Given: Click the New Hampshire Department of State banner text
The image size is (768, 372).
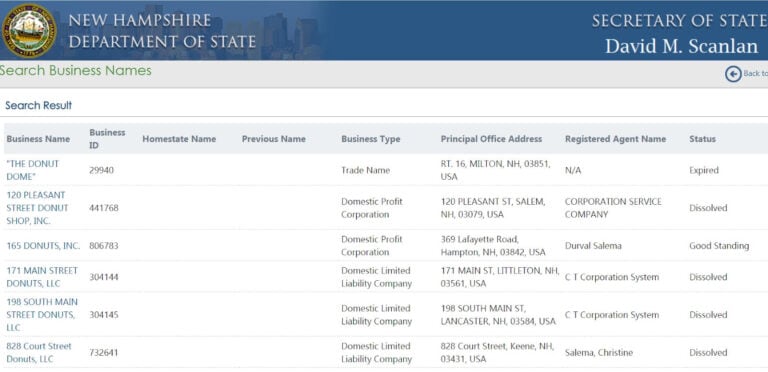Looking at the screenshot, I should tap(162, 31).
